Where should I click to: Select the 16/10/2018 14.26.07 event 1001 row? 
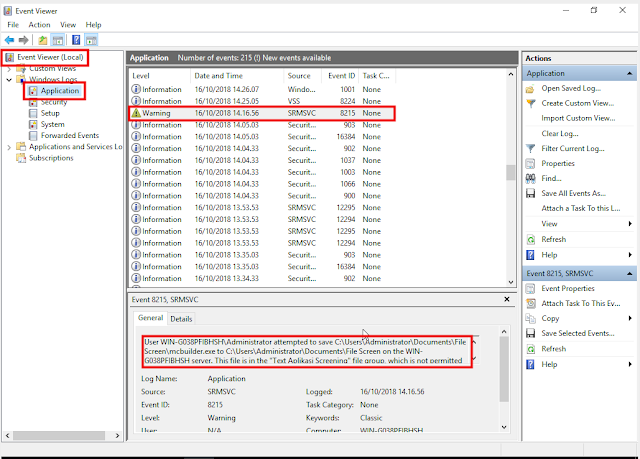[x=262, y=89]
